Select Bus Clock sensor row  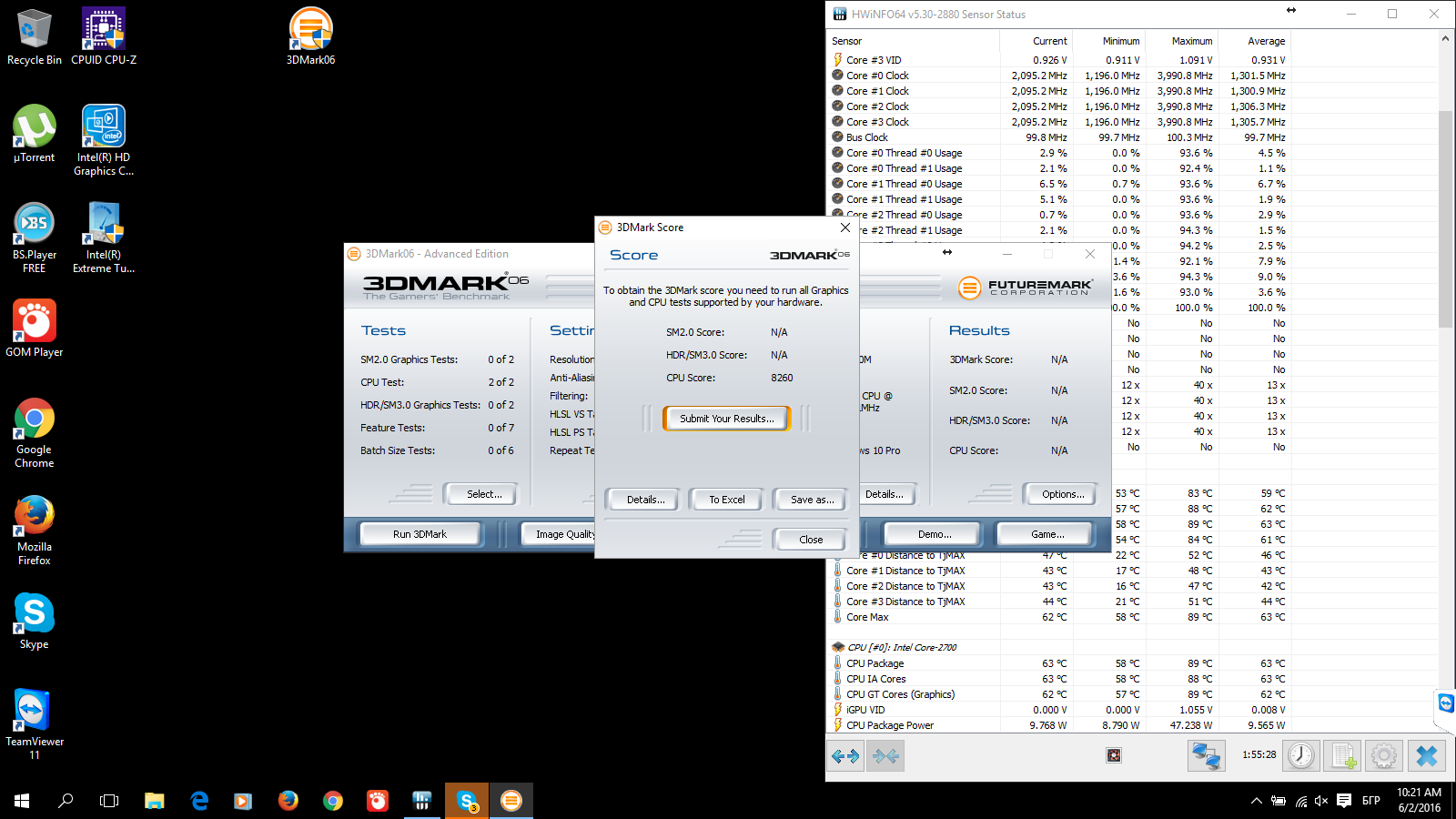pos(1059,137)
